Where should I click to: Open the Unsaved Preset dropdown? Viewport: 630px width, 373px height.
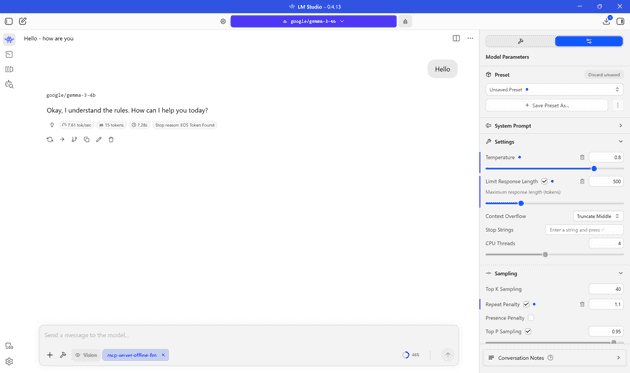coord(554,90)
